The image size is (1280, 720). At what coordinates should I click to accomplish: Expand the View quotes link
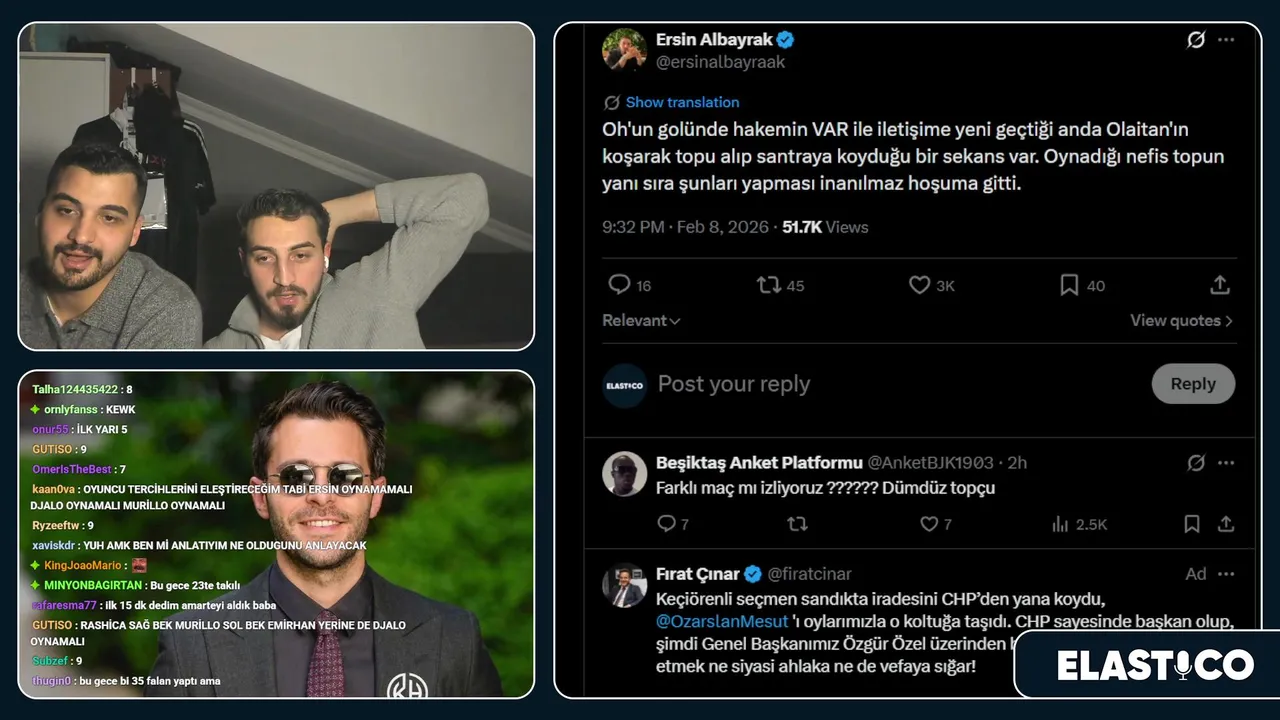(1181, 321)
